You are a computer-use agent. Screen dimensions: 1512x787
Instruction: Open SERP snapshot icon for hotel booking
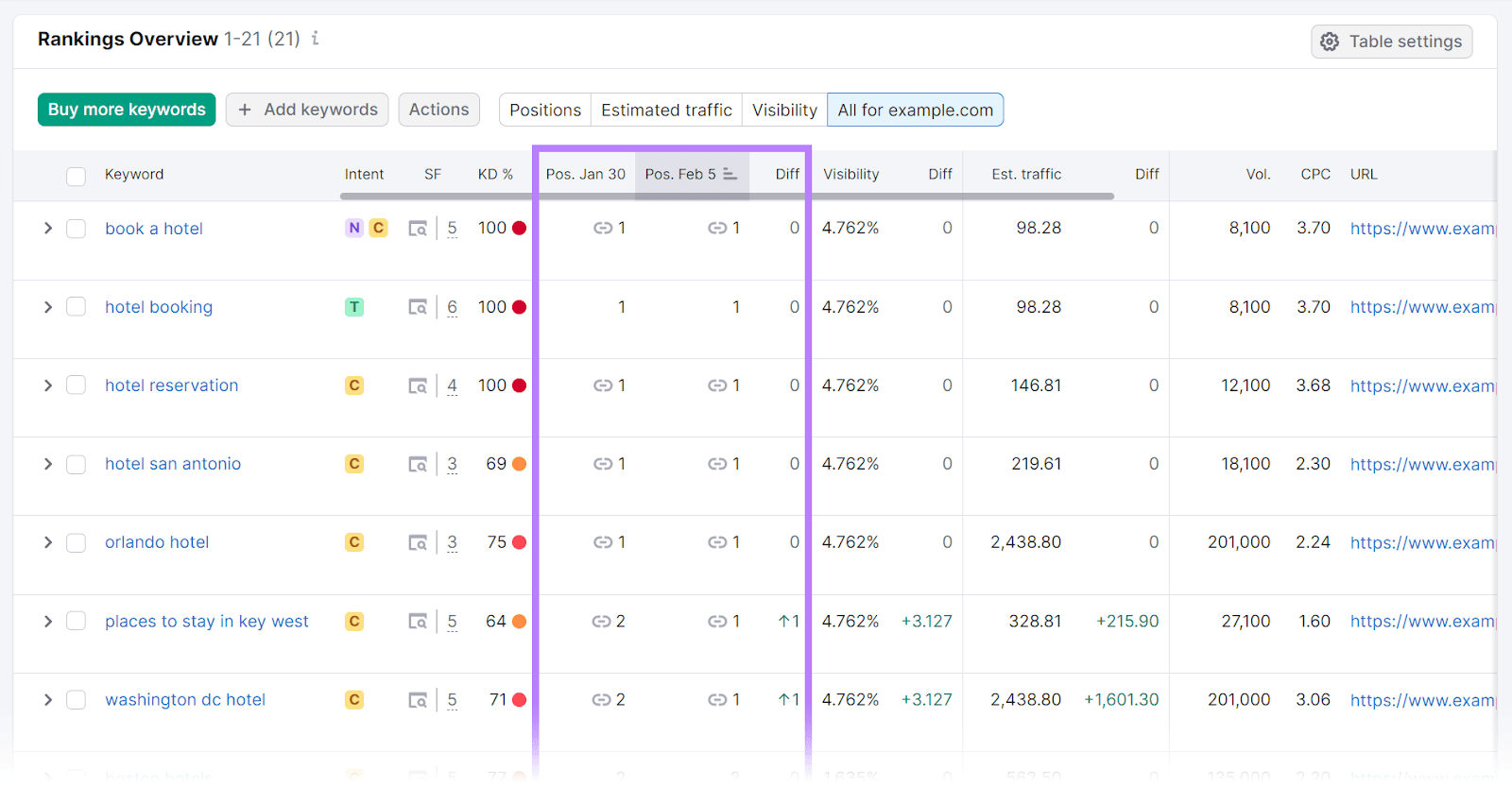coord(418,307)
